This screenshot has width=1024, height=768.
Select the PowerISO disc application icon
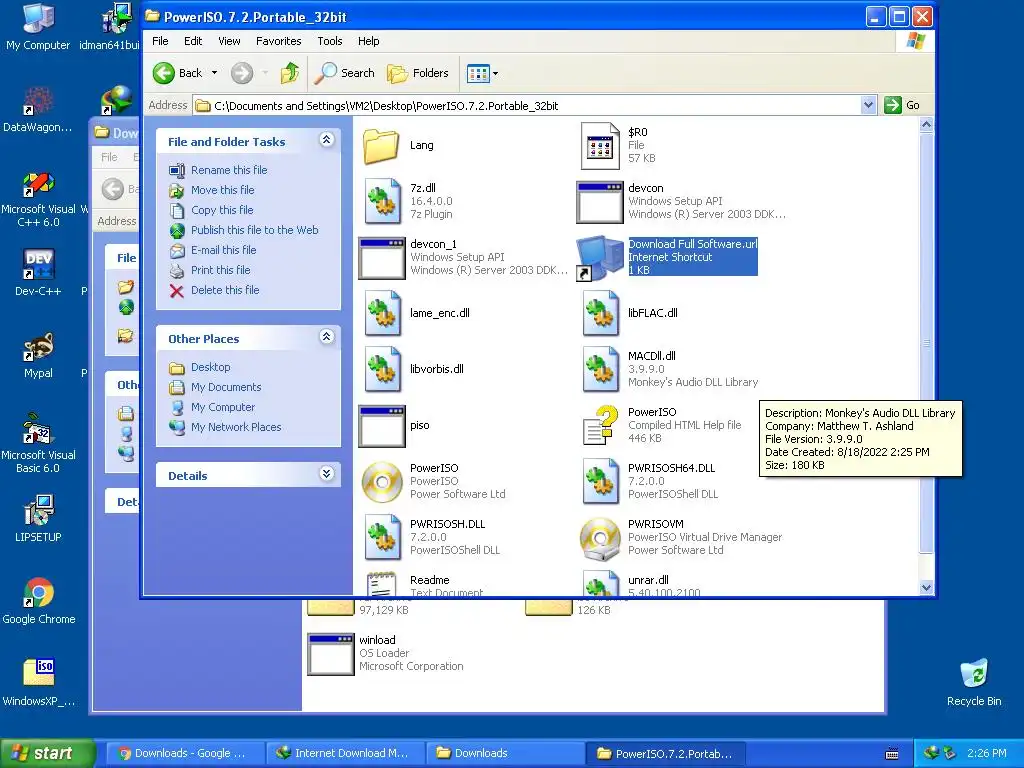point(382,482)
